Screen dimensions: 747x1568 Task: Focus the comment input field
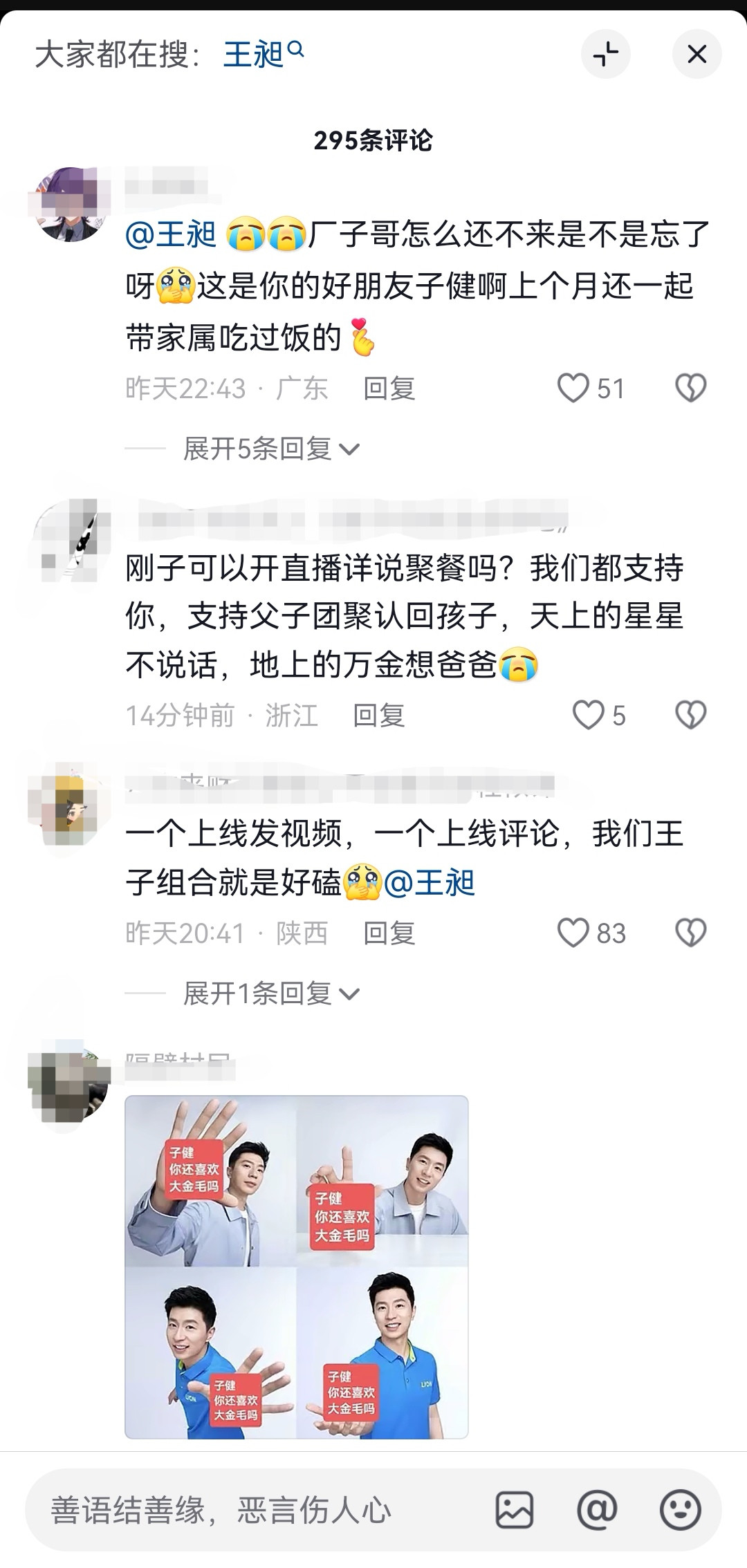[256, 1510]
